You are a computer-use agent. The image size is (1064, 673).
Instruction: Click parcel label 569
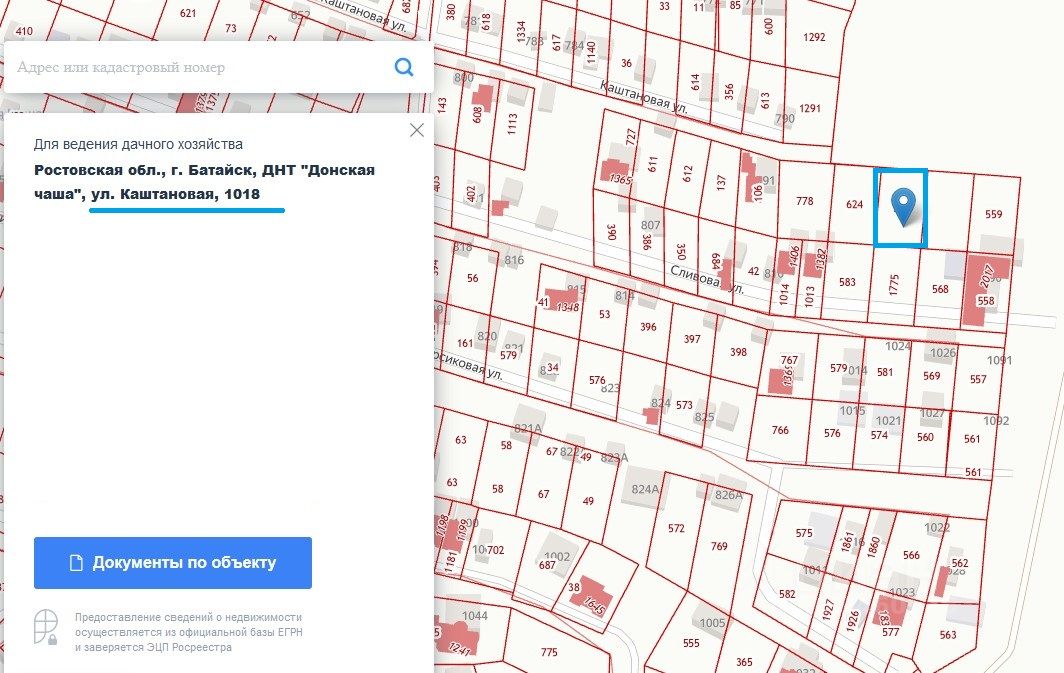click(x=932, y=376)
